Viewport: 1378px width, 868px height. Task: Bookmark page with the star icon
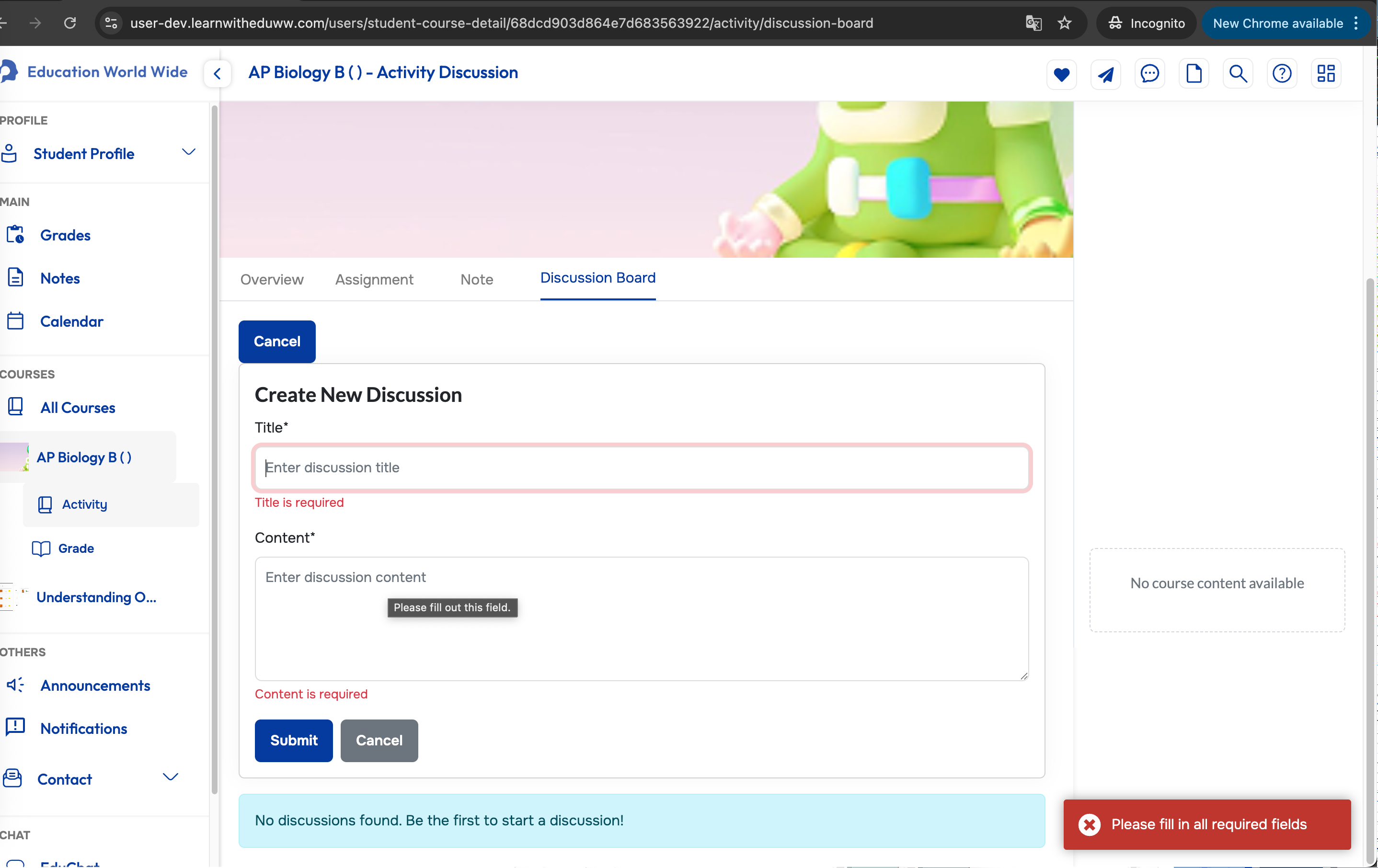click(1064, 23)
